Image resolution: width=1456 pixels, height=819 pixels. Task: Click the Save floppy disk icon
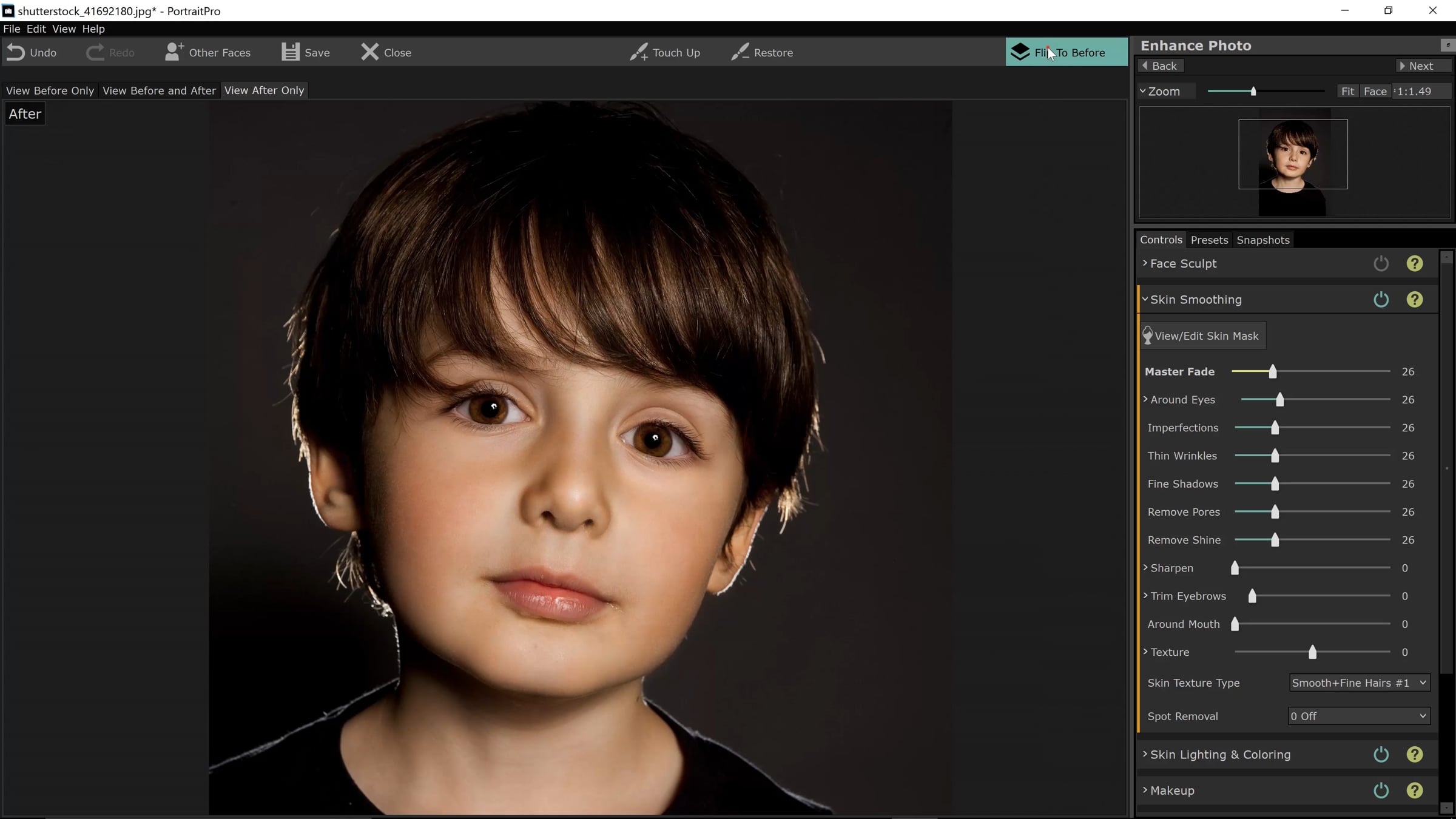[x=290, y=52]
